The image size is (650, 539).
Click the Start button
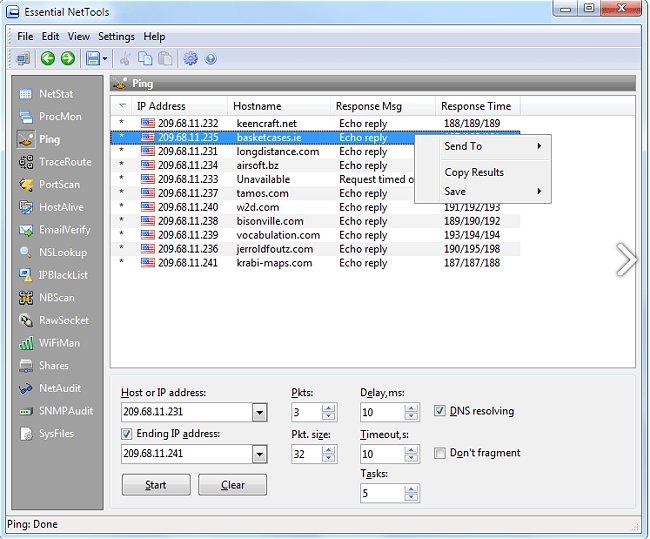point(156,485)
